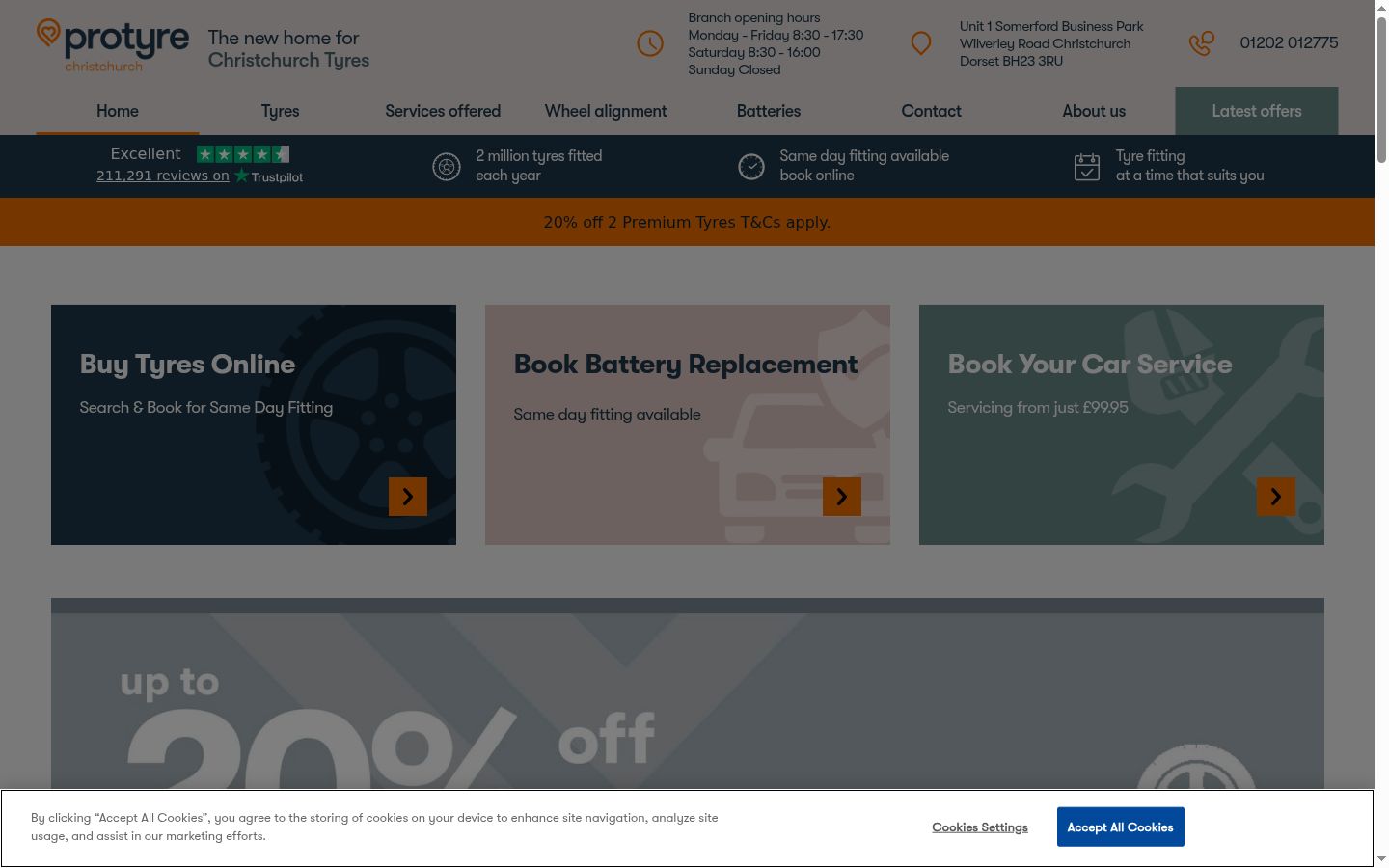Click the 'Monday - Friday 8:30 - 17:30' hours text
The width and height of the screenshot is (1389, 868).
pyautogui.click(x=776, y=35)
